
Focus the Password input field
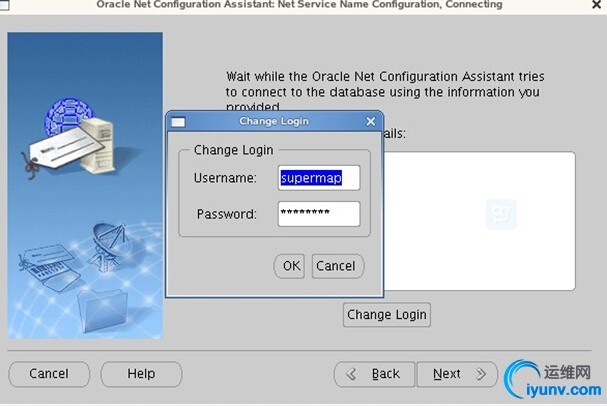pyautogui.click(x=319, y=214)
